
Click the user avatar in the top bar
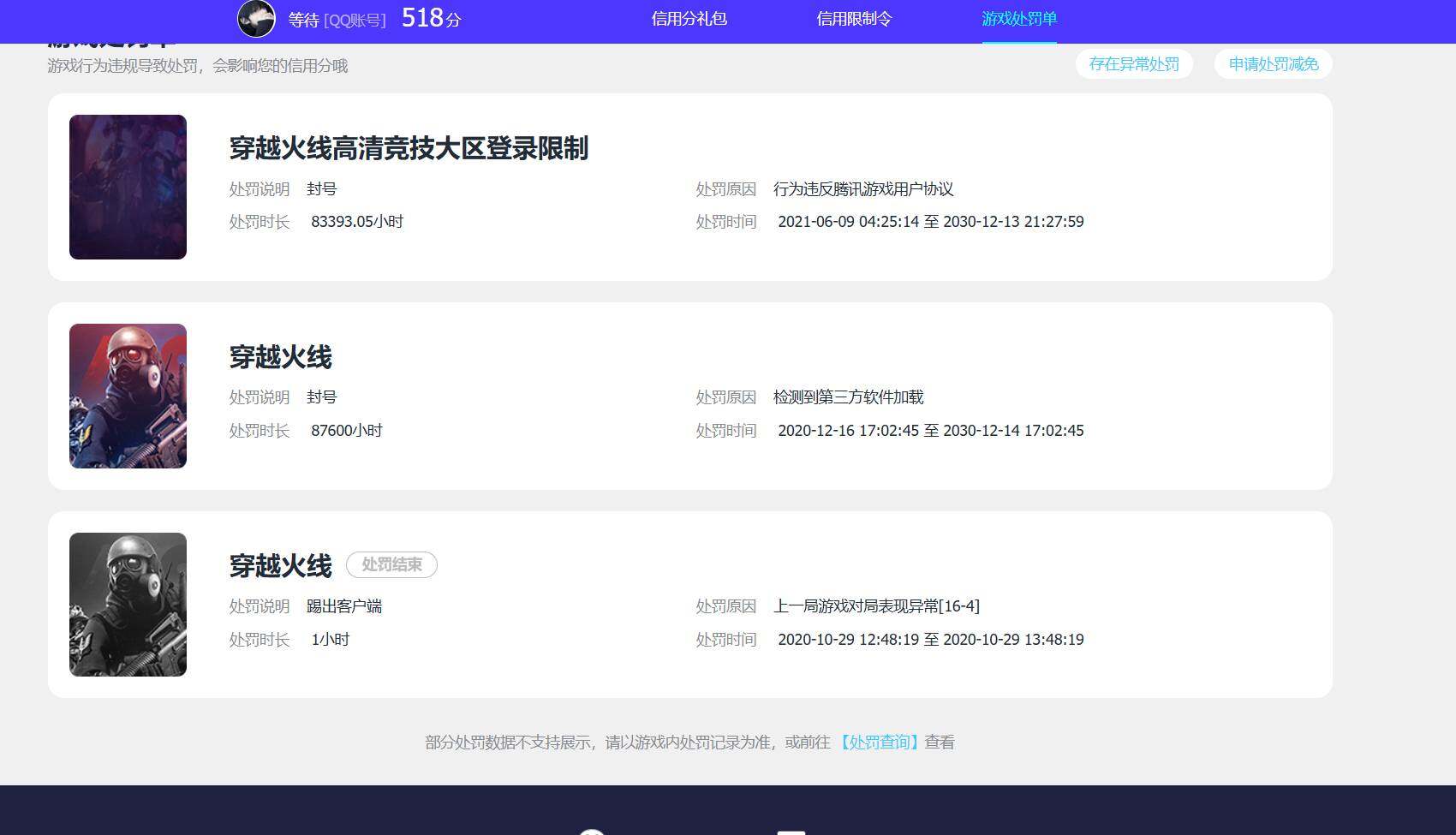[256, 18]
